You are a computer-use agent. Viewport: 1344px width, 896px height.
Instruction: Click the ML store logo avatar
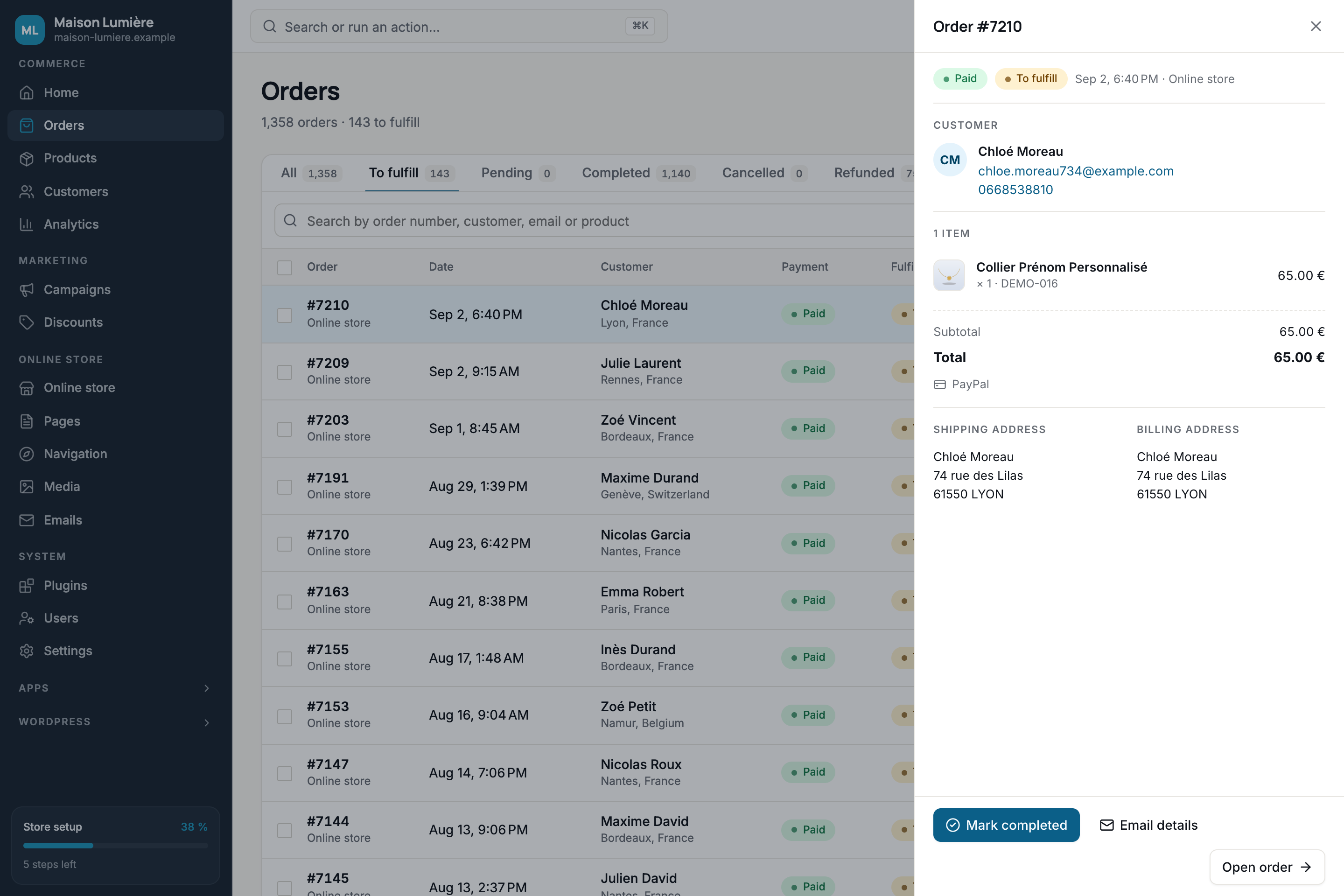30,30
